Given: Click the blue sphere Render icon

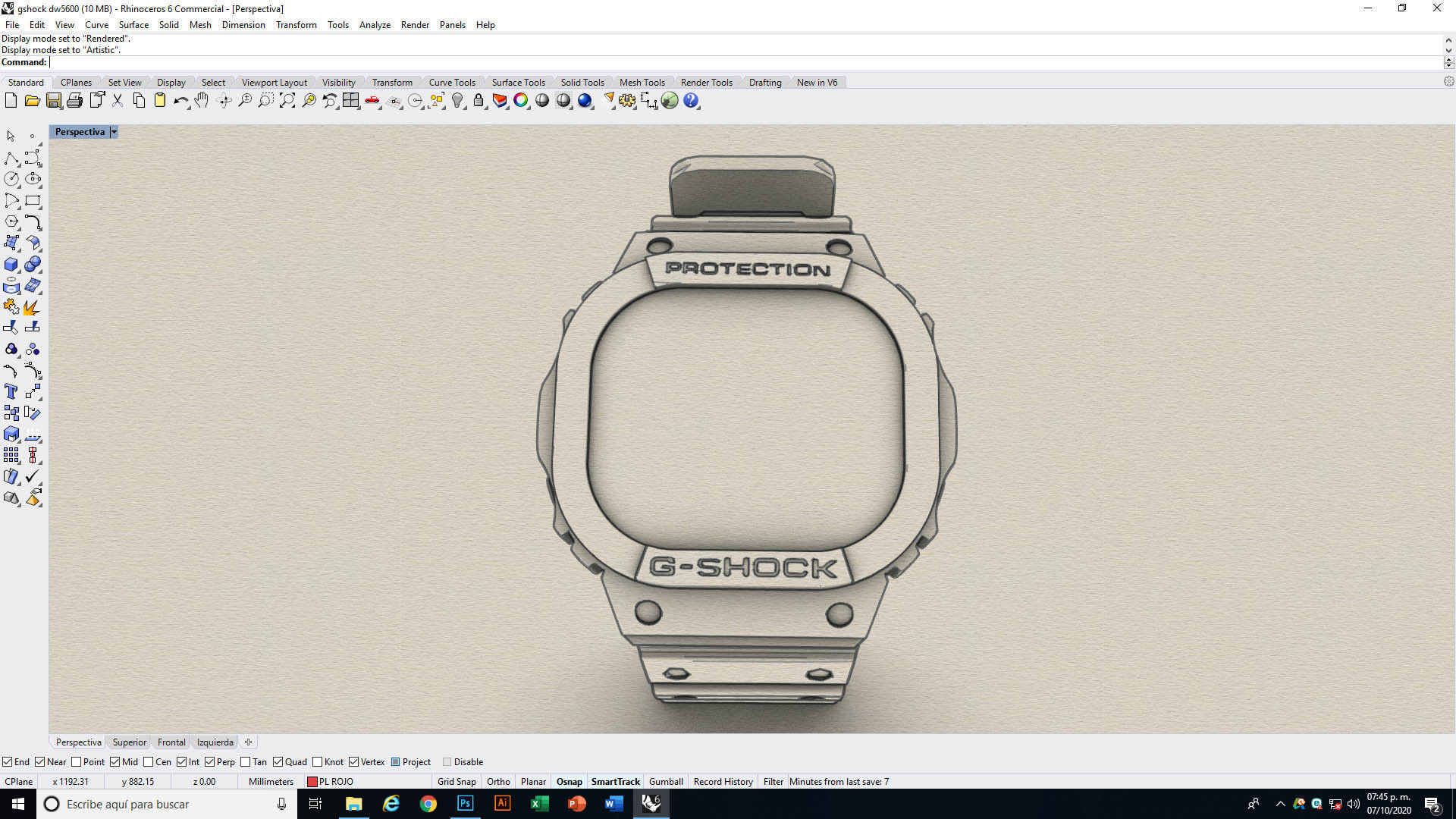Looking at the screenshot, I should (x=585, y=100).
